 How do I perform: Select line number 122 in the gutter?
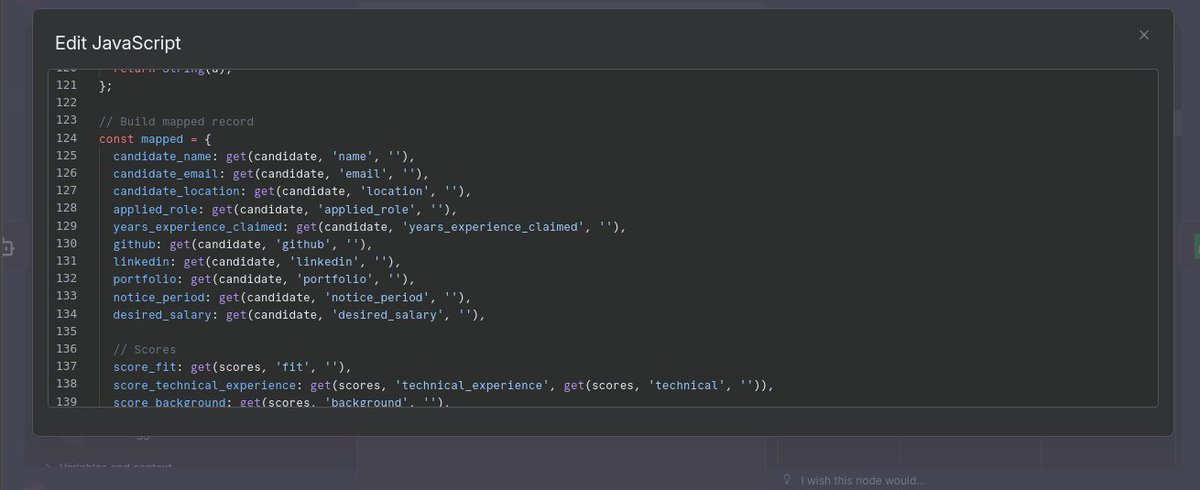tap(67, 103)
